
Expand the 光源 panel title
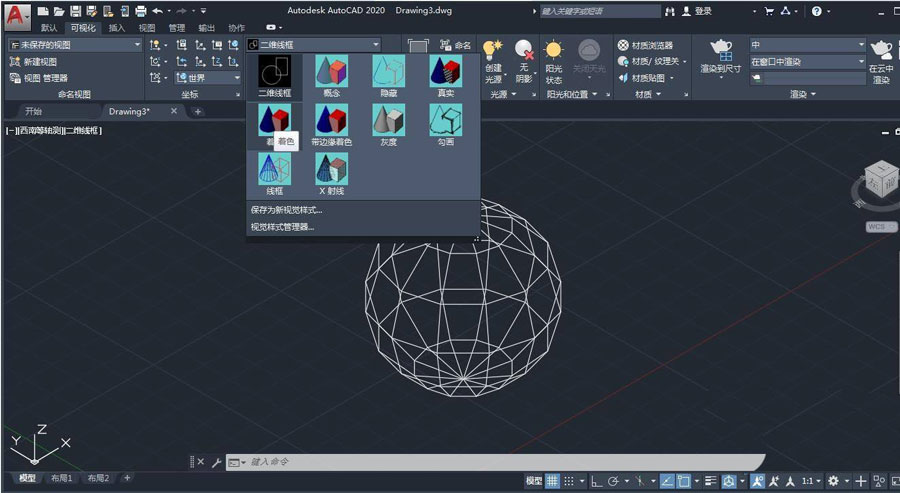(503, 94)
